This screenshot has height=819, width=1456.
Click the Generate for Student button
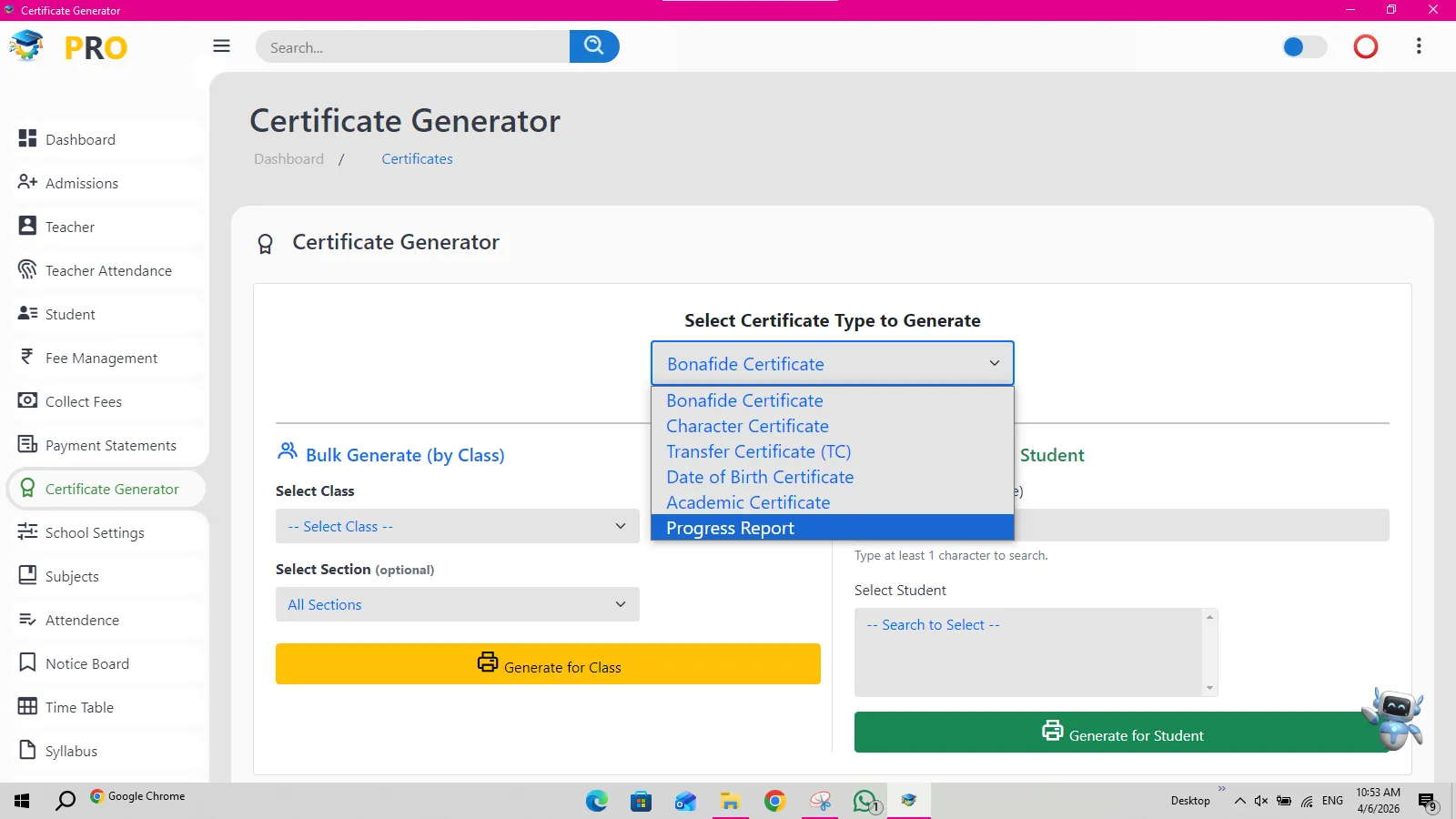pos(1122,733)
